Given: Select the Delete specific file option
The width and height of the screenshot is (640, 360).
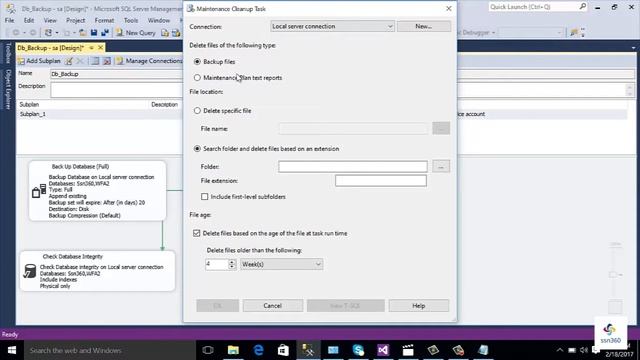Looking at the screenshot, I should coord(198,111).
